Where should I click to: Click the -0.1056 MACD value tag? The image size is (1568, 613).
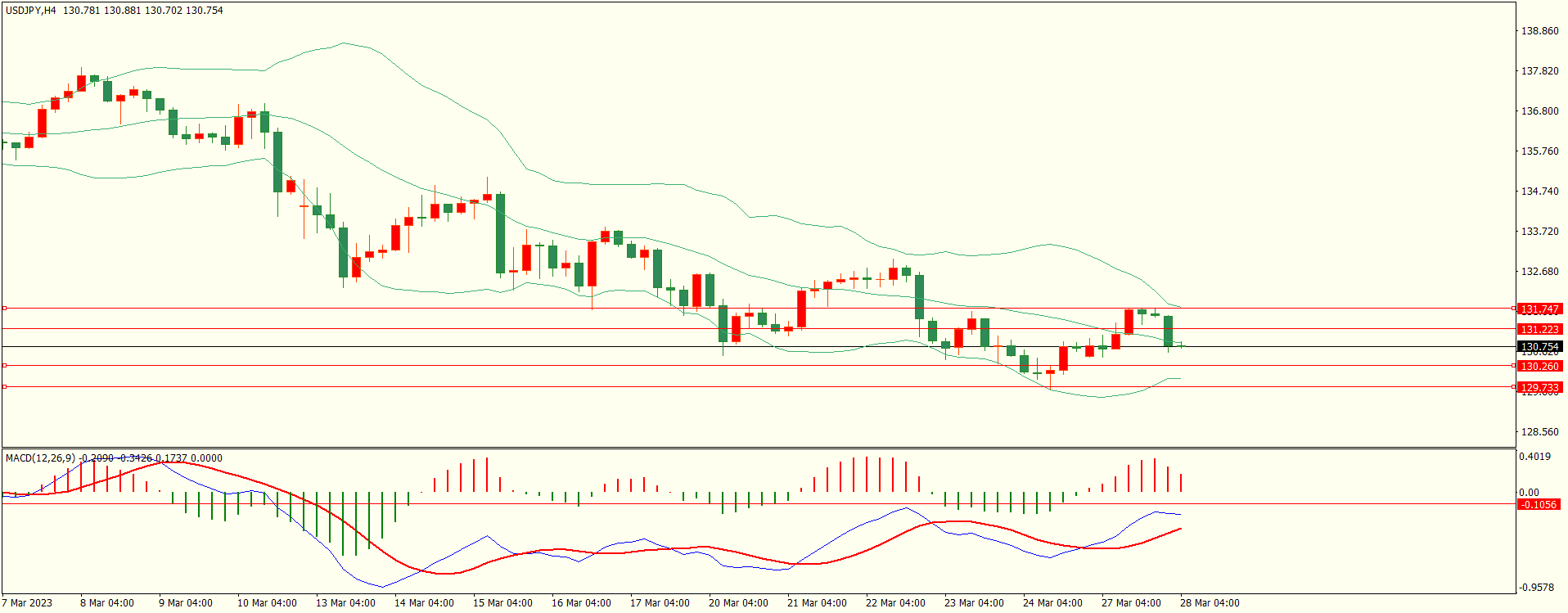click(1539, 505)
